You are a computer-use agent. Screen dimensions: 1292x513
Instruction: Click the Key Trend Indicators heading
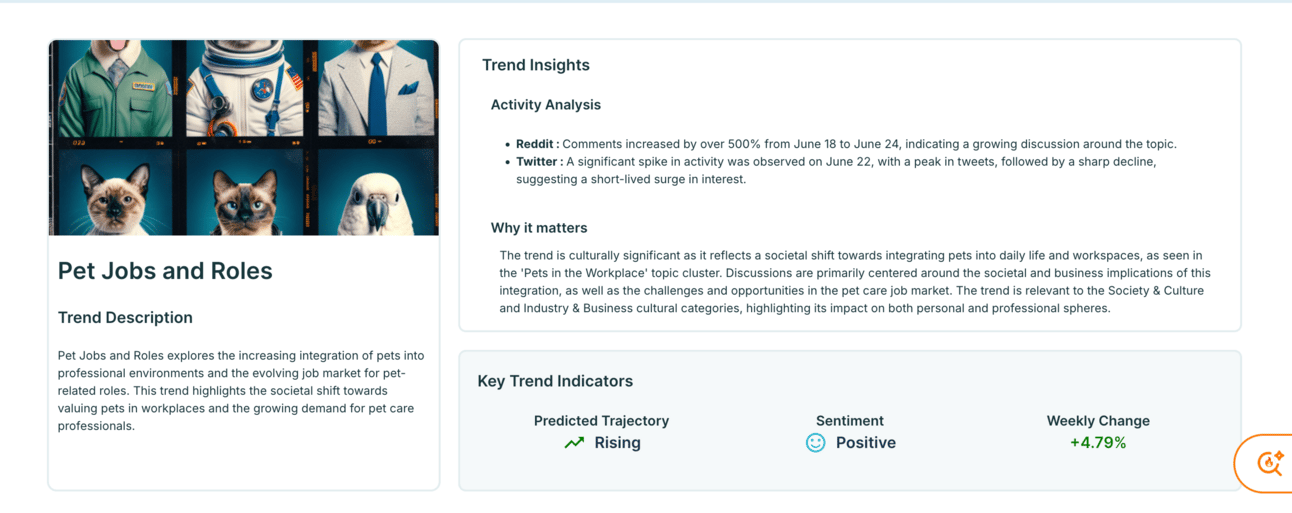click(555, 381)
